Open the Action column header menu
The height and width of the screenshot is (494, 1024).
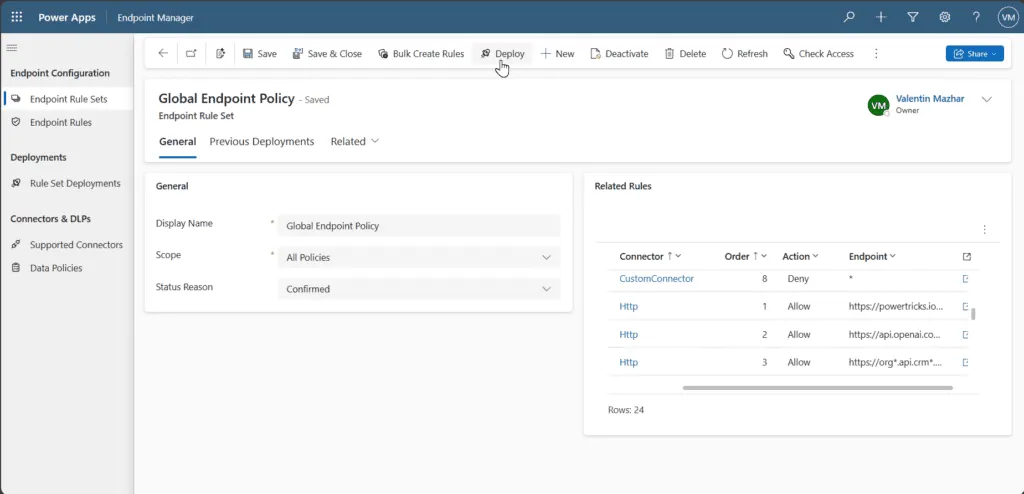pos(801,257)
